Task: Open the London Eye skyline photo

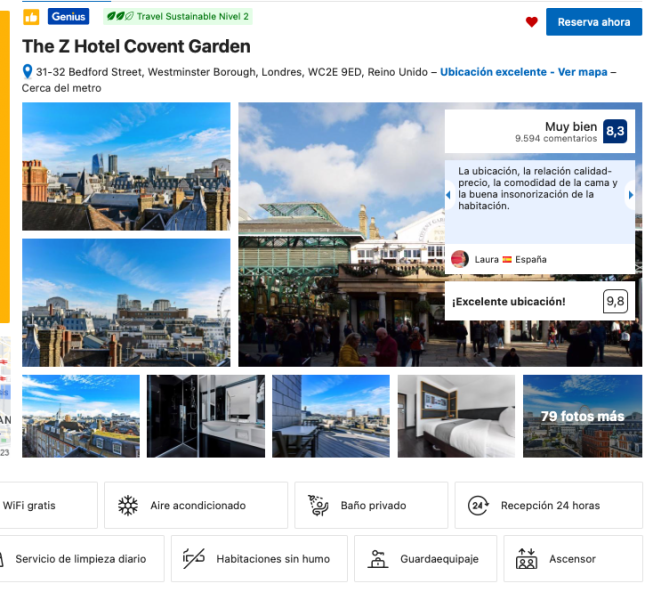Action: point(126,303)
